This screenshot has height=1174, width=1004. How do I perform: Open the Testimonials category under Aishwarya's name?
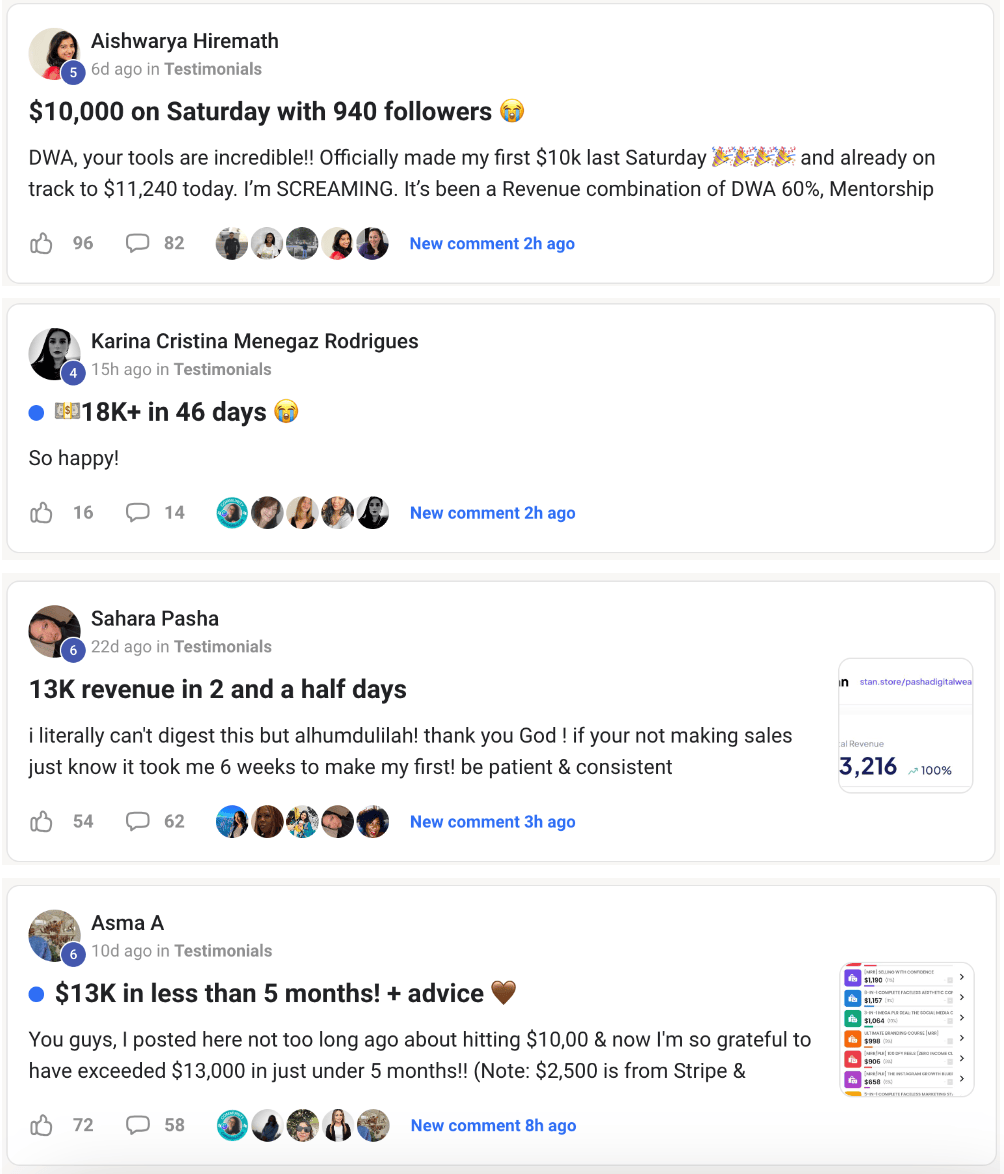tap(213, 69)
